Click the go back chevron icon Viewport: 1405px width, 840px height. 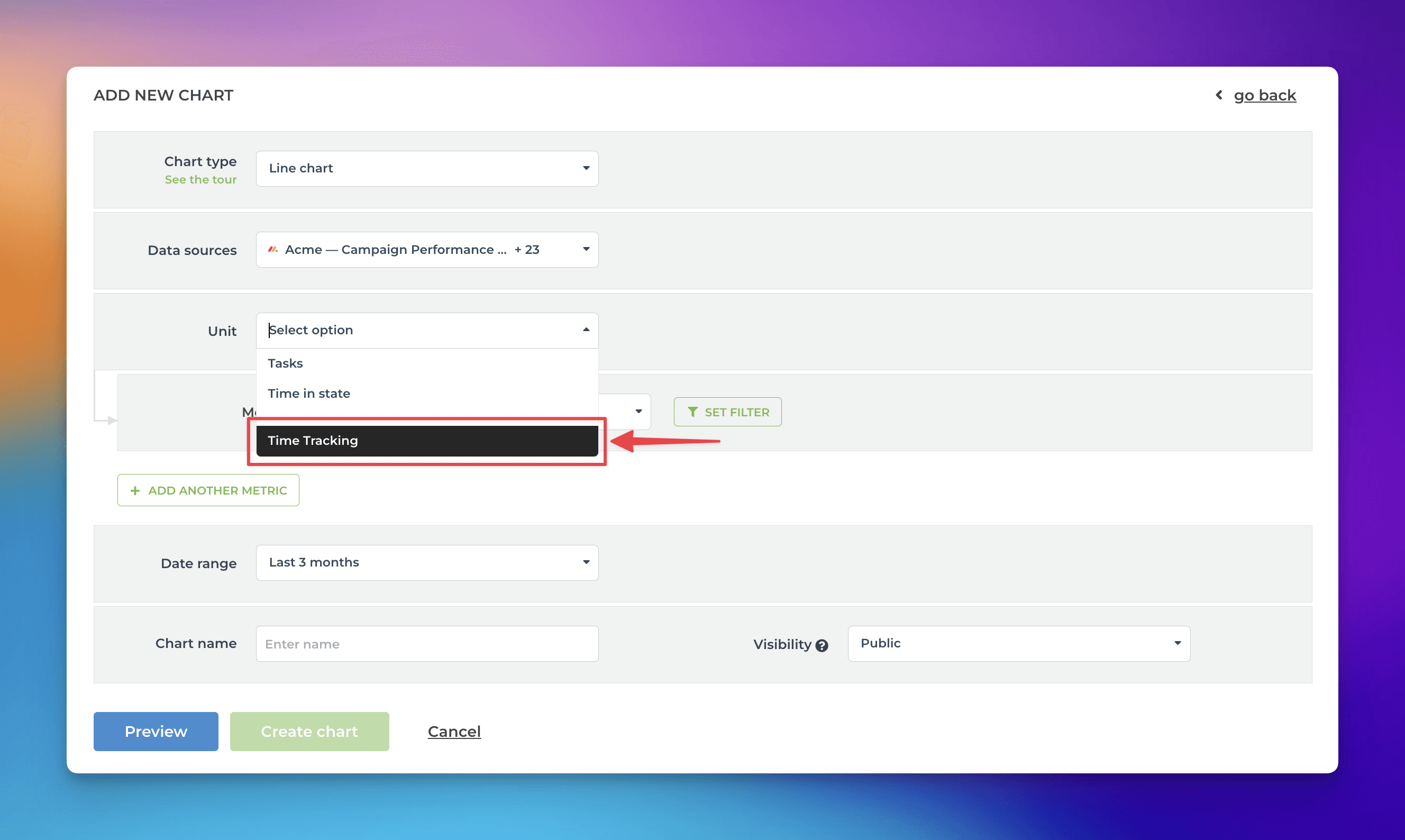[1219, 95]
